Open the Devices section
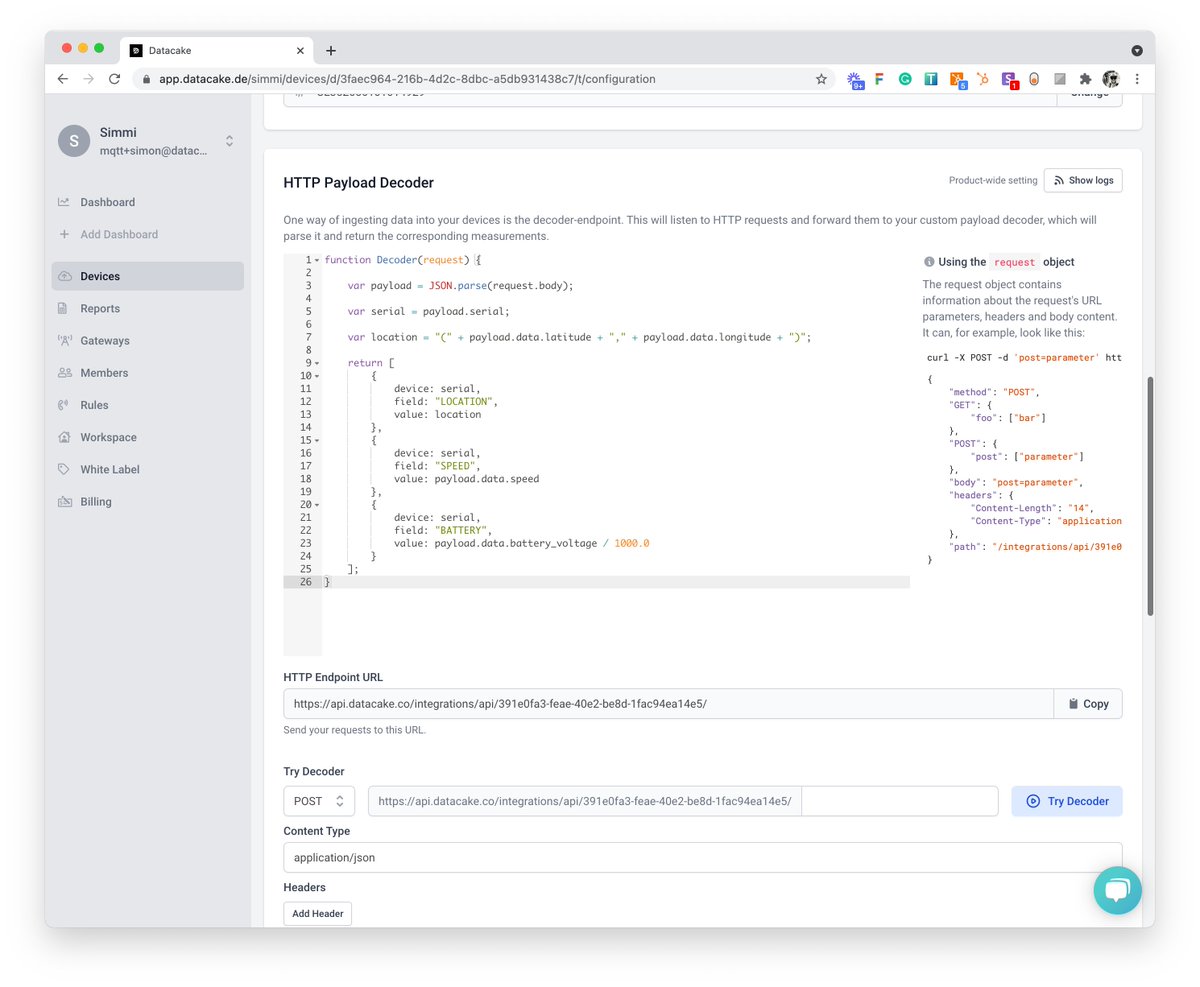Screen dimensions: 1200x987 click(147, 276)
